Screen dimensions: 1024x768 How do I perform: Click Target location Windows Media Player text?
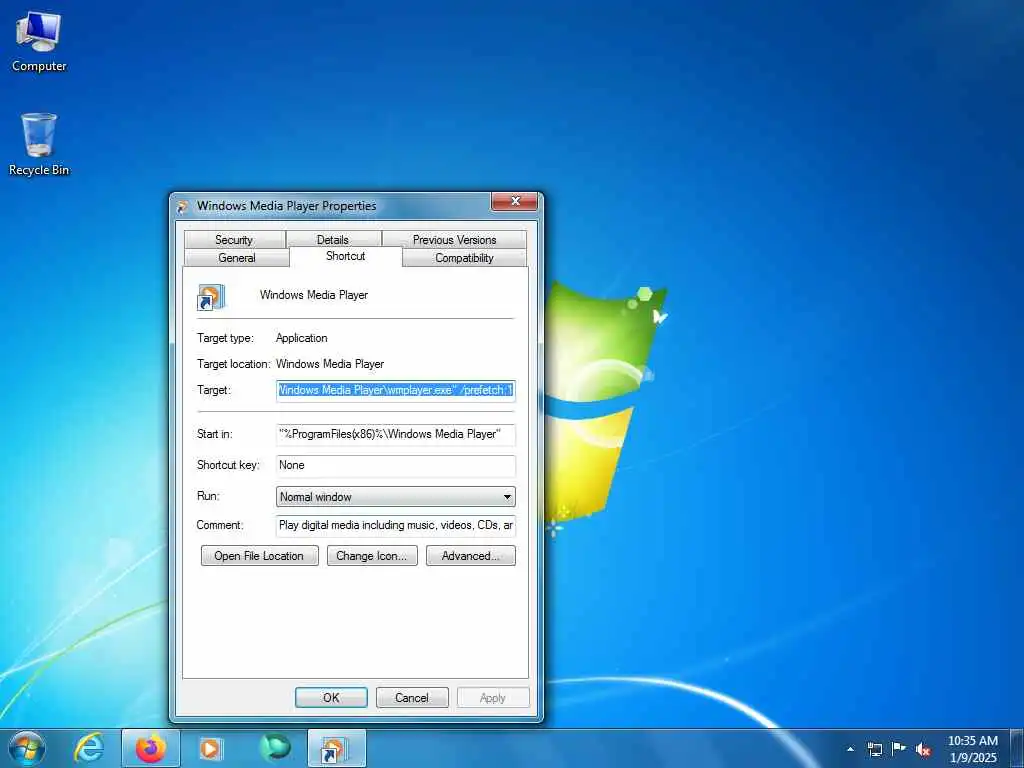pos(330,364)
